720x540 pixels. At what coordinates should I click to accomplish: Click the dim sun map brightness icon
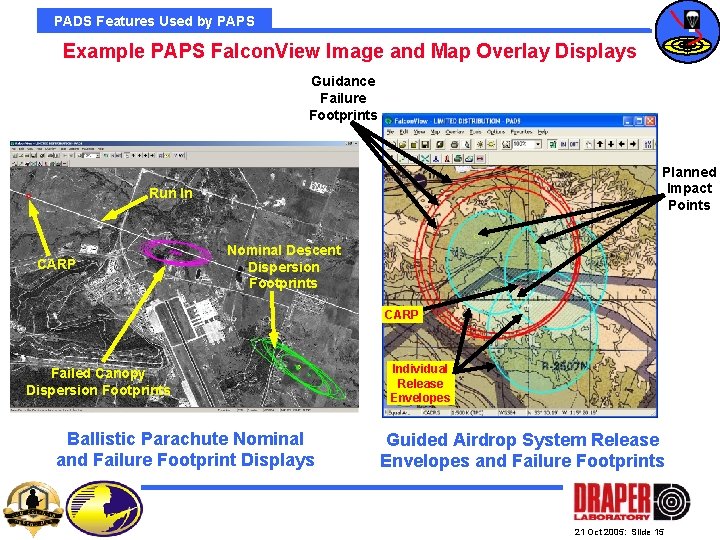click(480, 145)
